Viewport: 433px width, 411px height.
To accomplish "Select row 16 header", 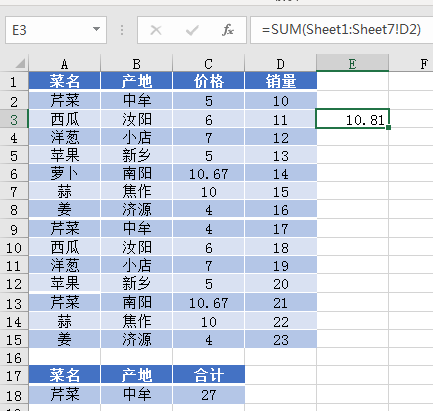I will pos(14,358).
